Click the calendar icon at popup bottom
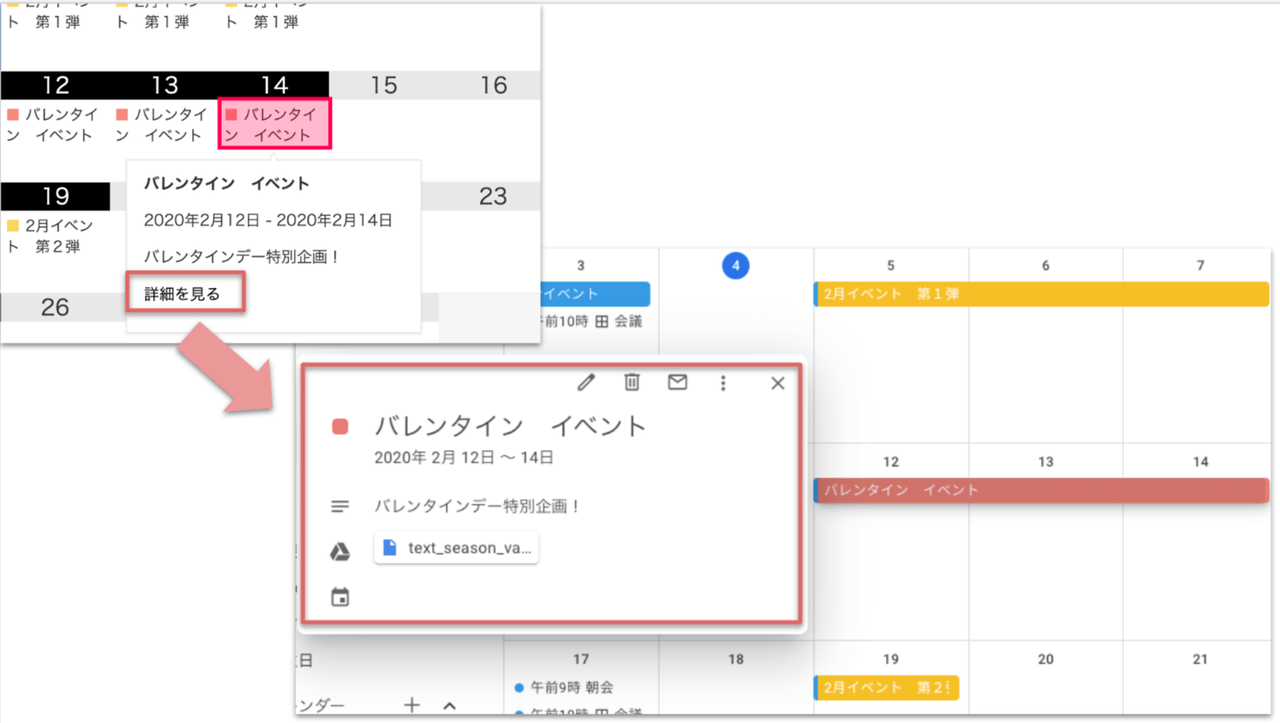 tap(340, 598)
